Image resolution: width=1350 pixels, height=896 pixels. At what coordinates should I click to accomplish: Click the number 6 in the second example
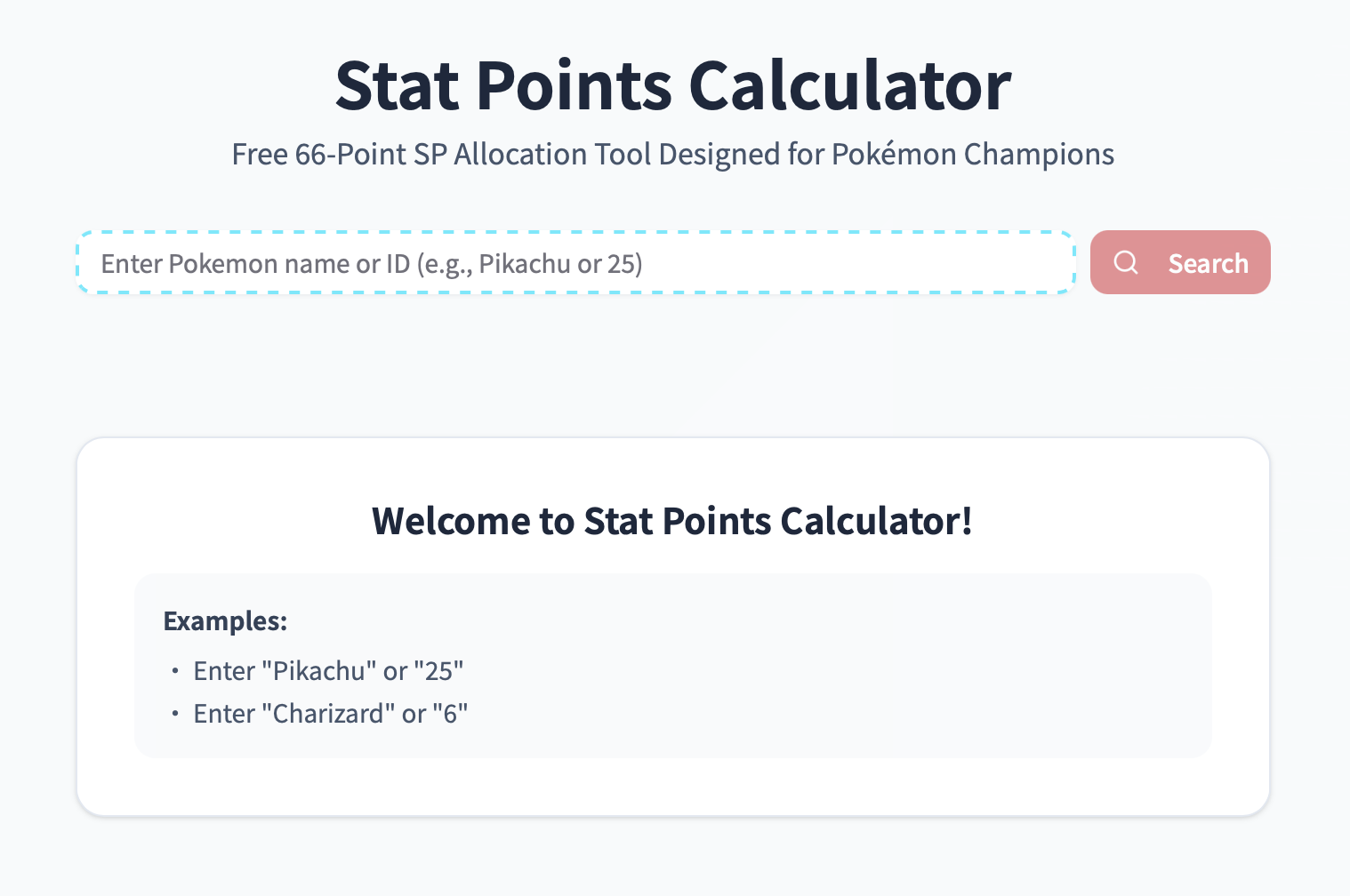coord(451,713)
